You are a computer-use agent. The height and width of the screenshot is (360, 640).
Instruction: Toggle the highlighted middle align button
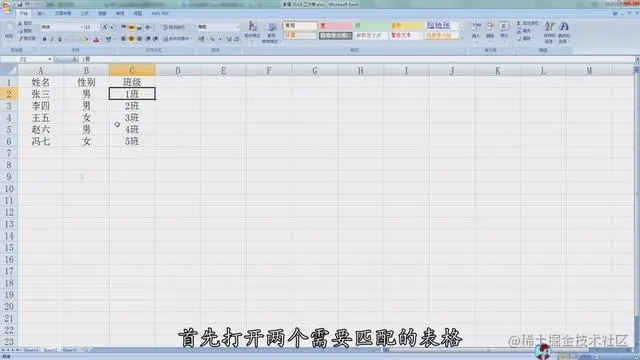click(131, 27)
